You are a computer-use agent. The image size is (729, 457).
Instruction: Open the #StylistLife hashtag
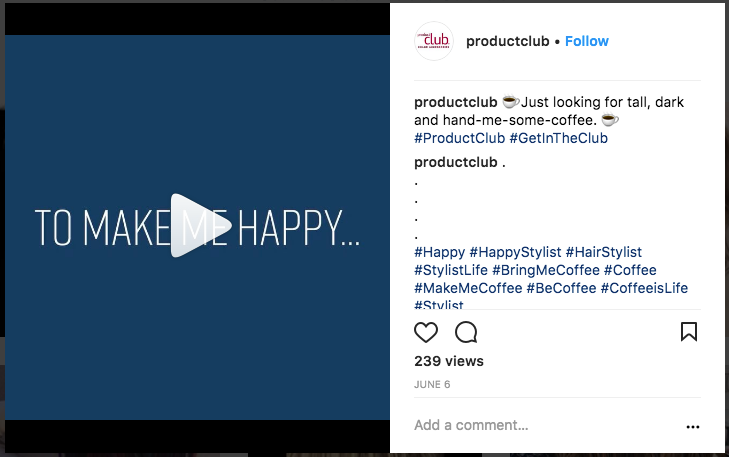point(451,270)
